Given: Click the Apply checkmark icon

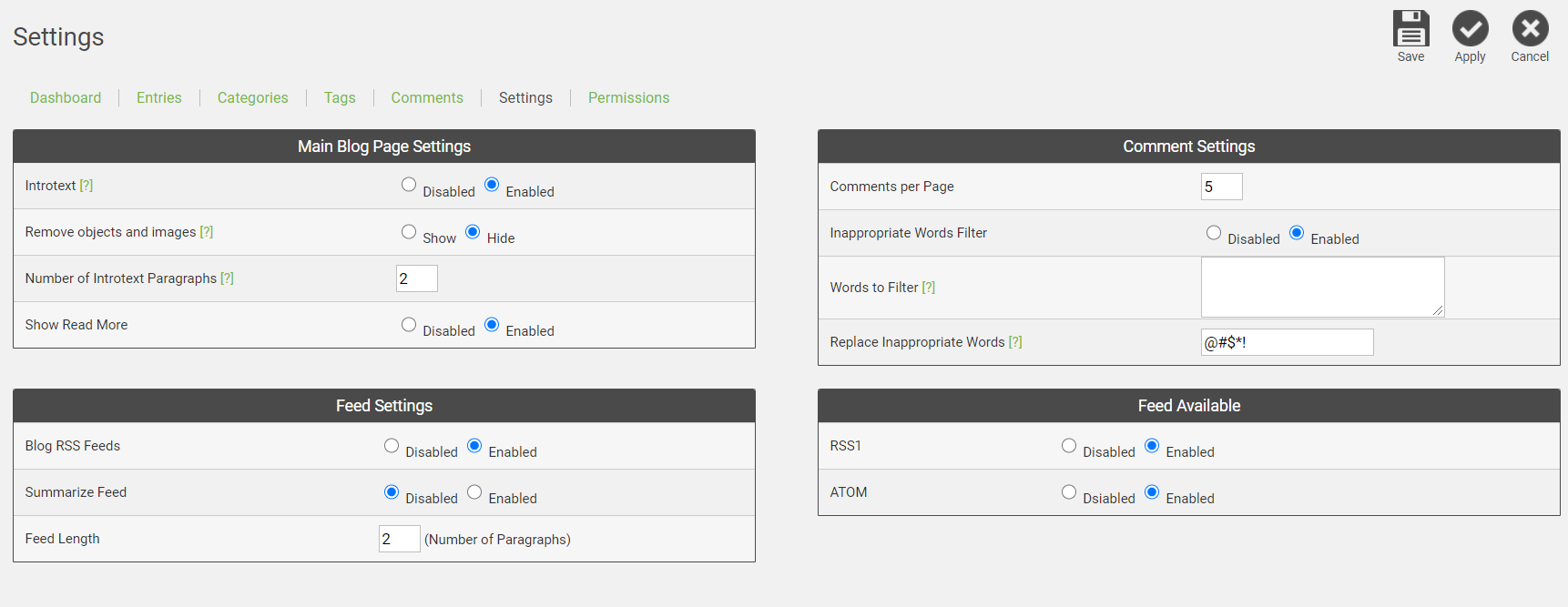Looking at the screenshot, I should [1470, 29].
